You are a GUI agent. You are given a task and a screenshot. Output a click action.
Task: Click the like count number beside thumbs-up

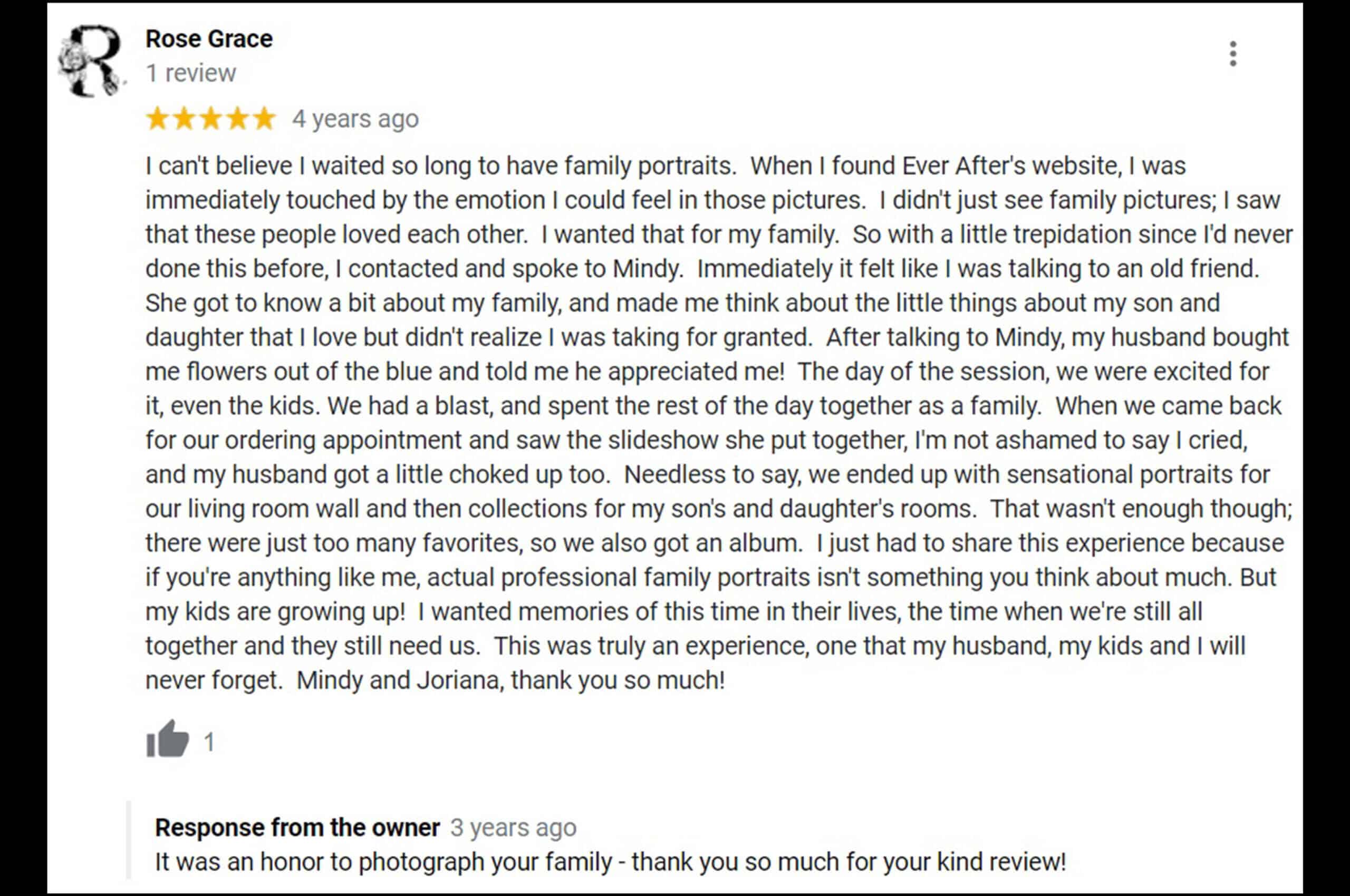coord(209,742)
